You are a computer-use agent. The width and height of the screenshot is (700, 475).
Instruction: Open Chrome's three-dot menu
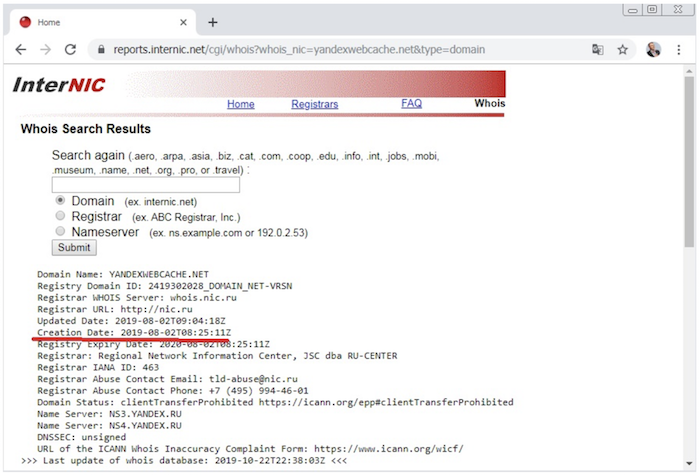[679, 50]
